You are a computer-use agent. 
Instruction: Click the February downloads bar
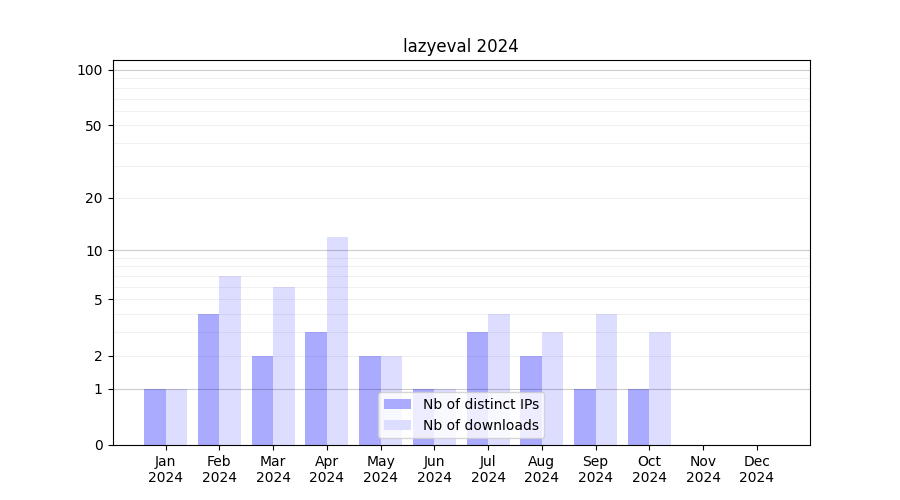(230, 360)
